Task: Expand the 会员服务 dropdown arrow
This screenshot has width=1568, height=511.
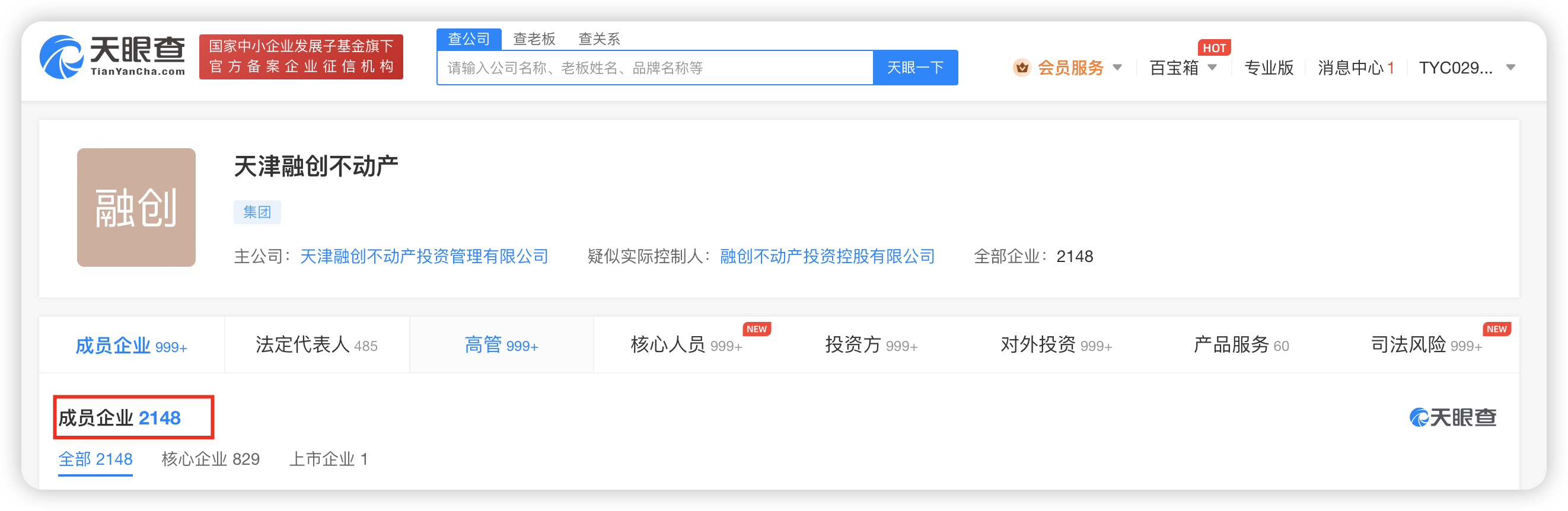Action: coord(1117,68)
